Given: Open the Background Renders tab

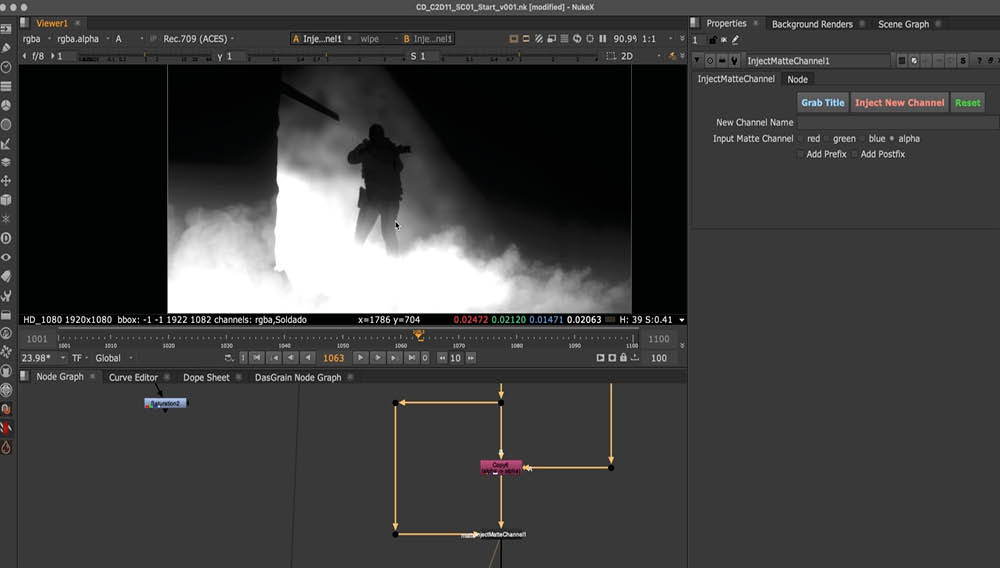Looking at the screenshot, I should click(811, 24).
